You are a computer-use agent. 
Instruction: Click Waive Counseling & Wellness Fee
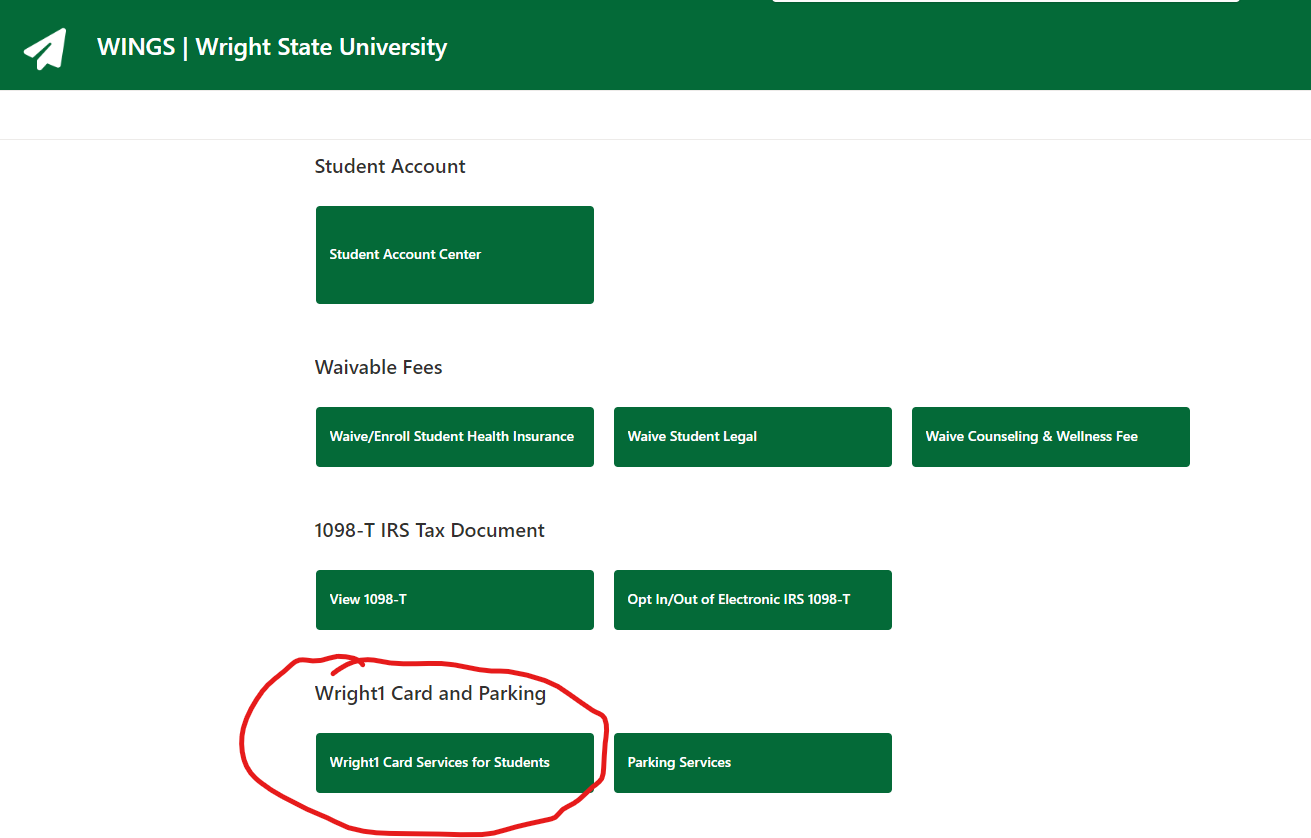[1050, 437]
